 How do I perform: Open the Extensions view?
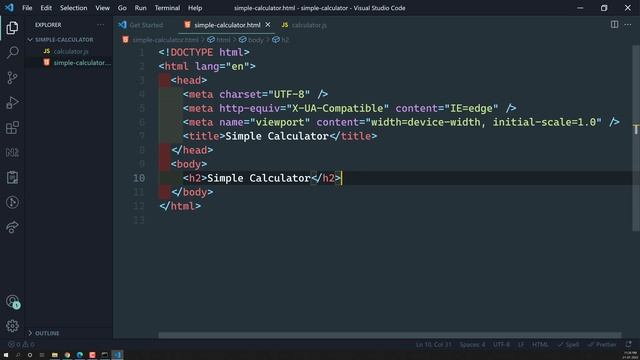tap(12, 127)
